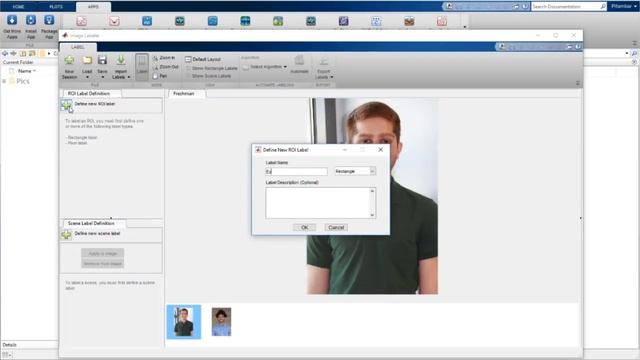Open the Export Labels dropdown

pos(324,67)
